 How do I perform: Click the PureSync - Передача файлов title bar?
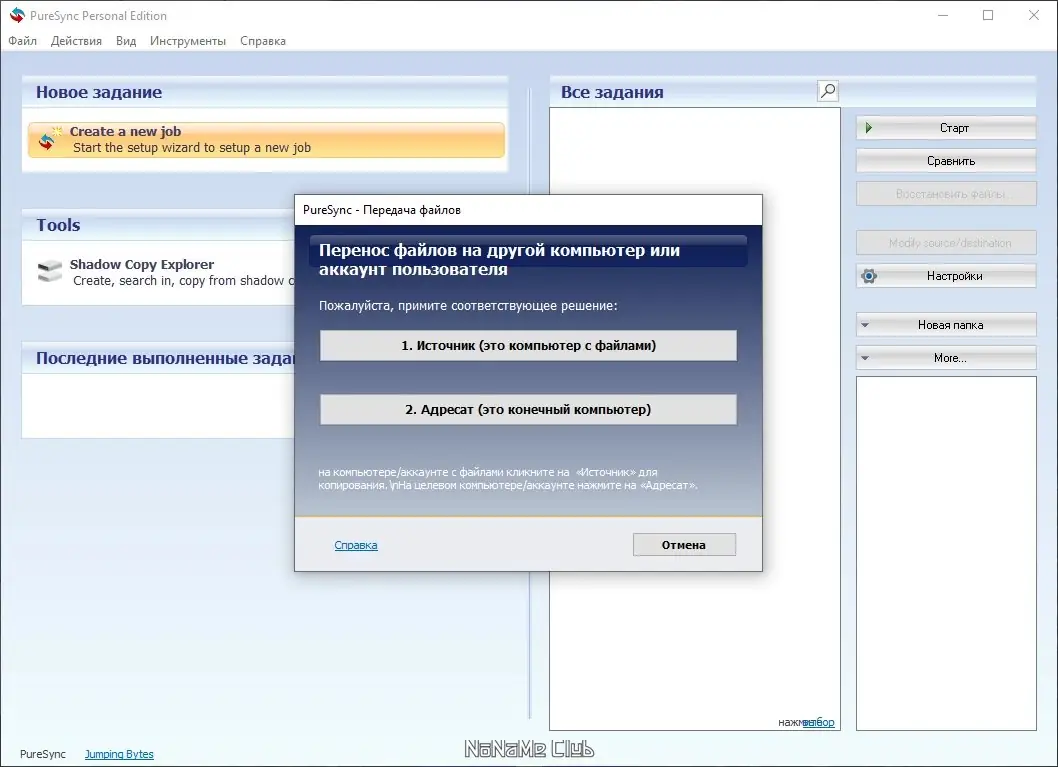click(x=528, y=210)
